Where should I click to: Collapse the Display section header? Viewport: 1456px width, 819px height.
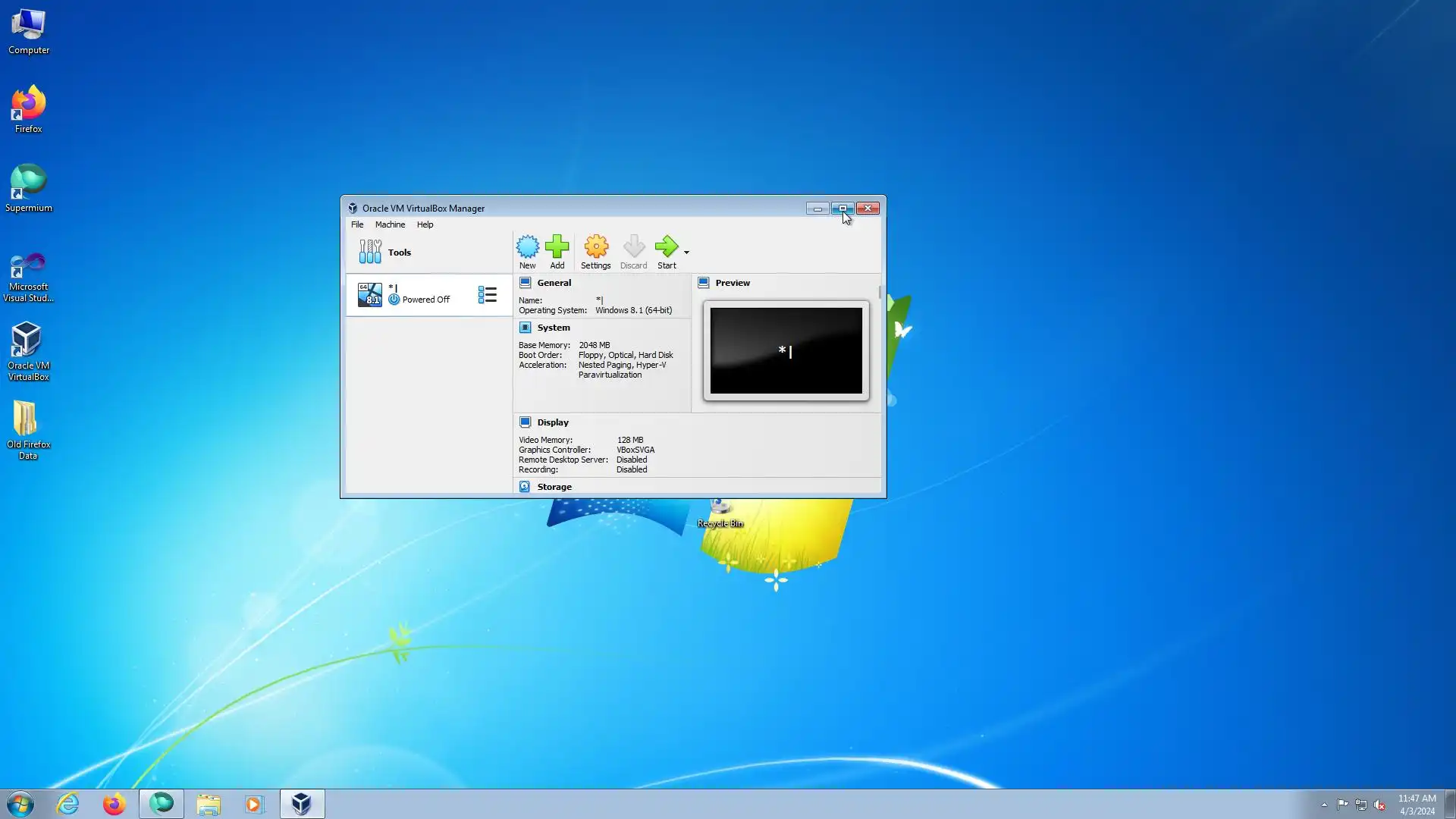552,422
